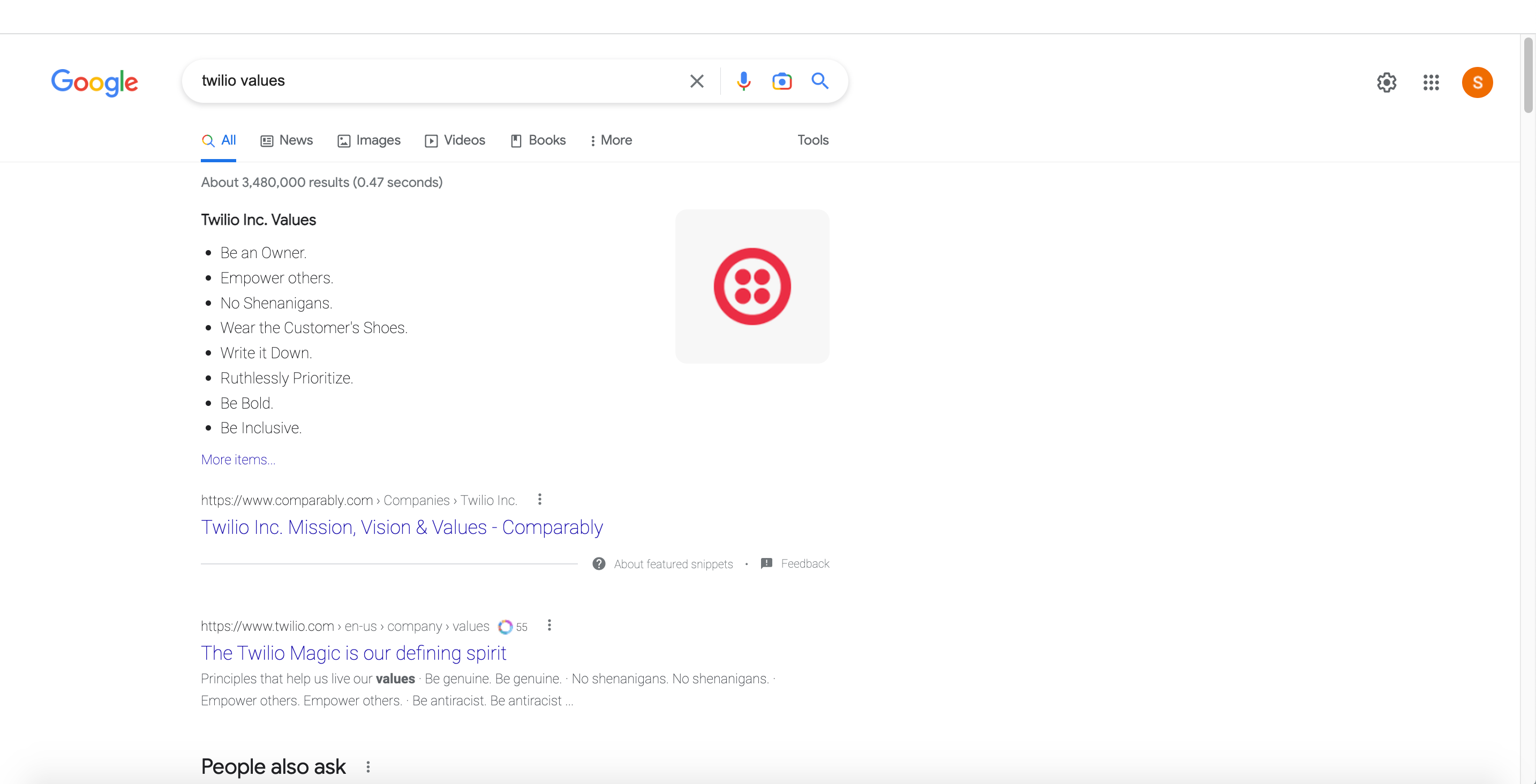Click the About featured snippets question icon
1536x784 pixels.
599,563
